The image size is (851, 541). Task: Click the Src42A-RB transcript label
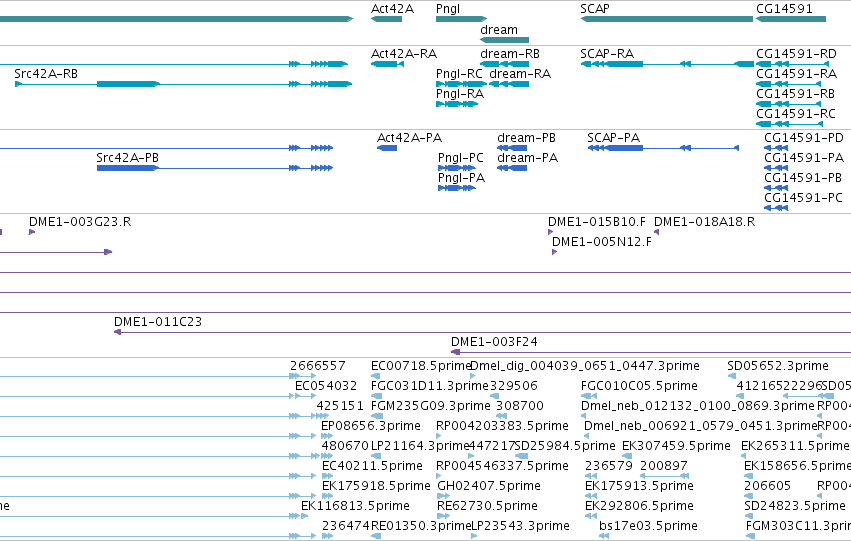[x=46, y=74]
